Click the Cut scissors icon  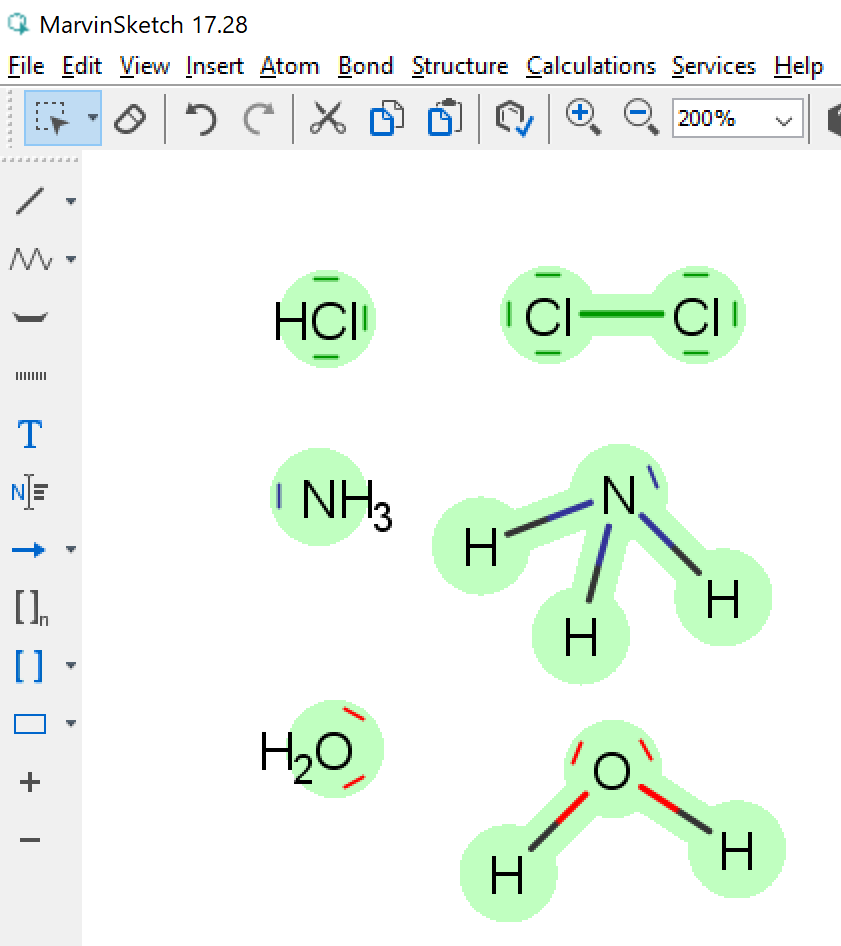326,119
